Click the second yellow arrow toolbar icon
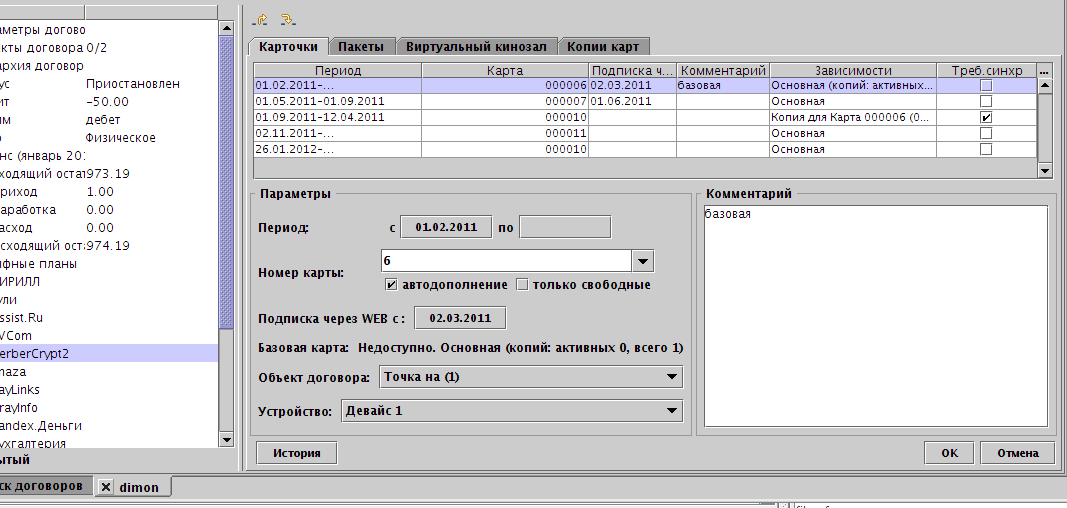This screenshot has height=508, width=1067. pyautogui.click(x=287, y=19)
